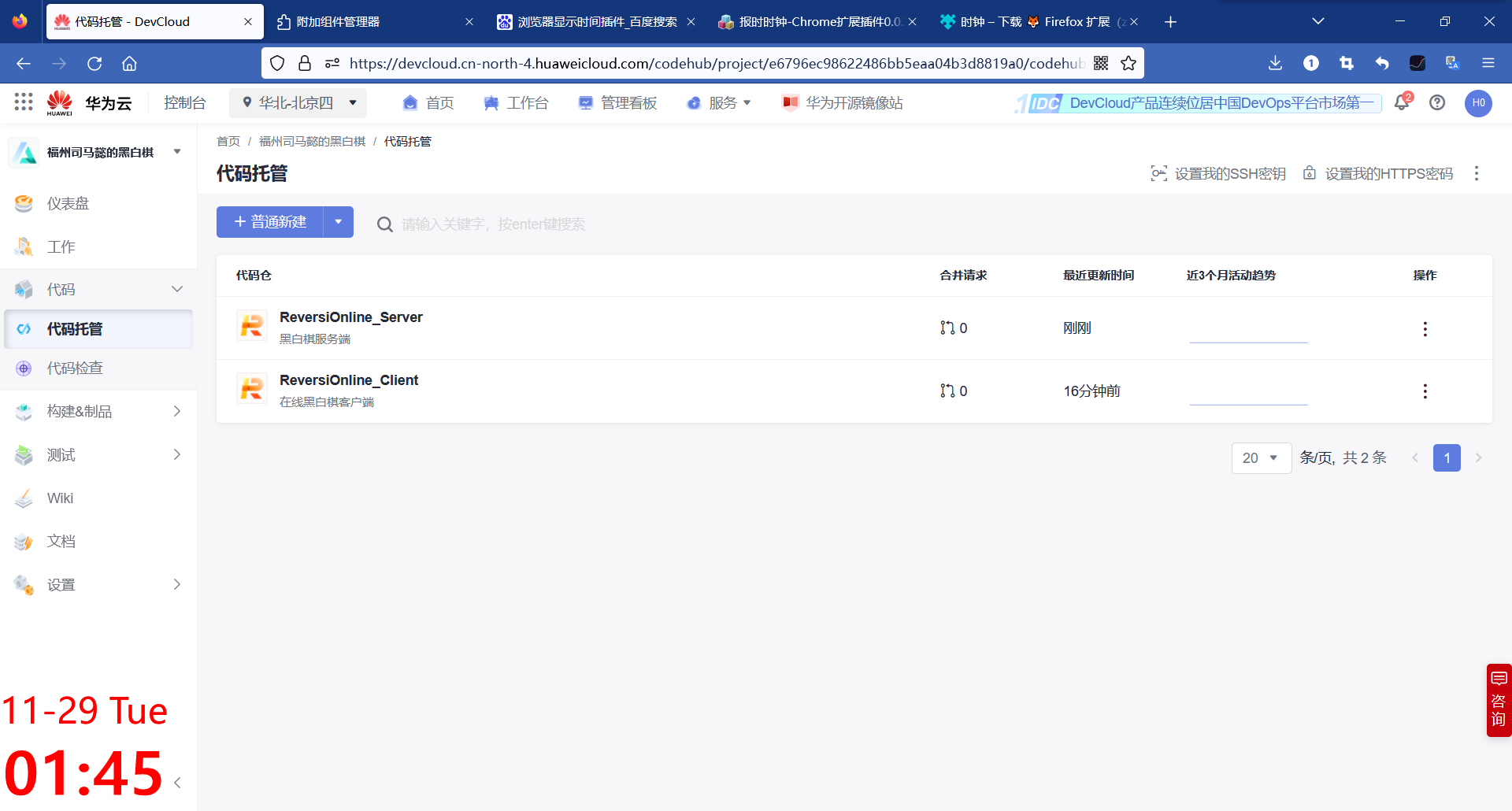
Task: Reload the page with the refresh icon
Action: 94,63
